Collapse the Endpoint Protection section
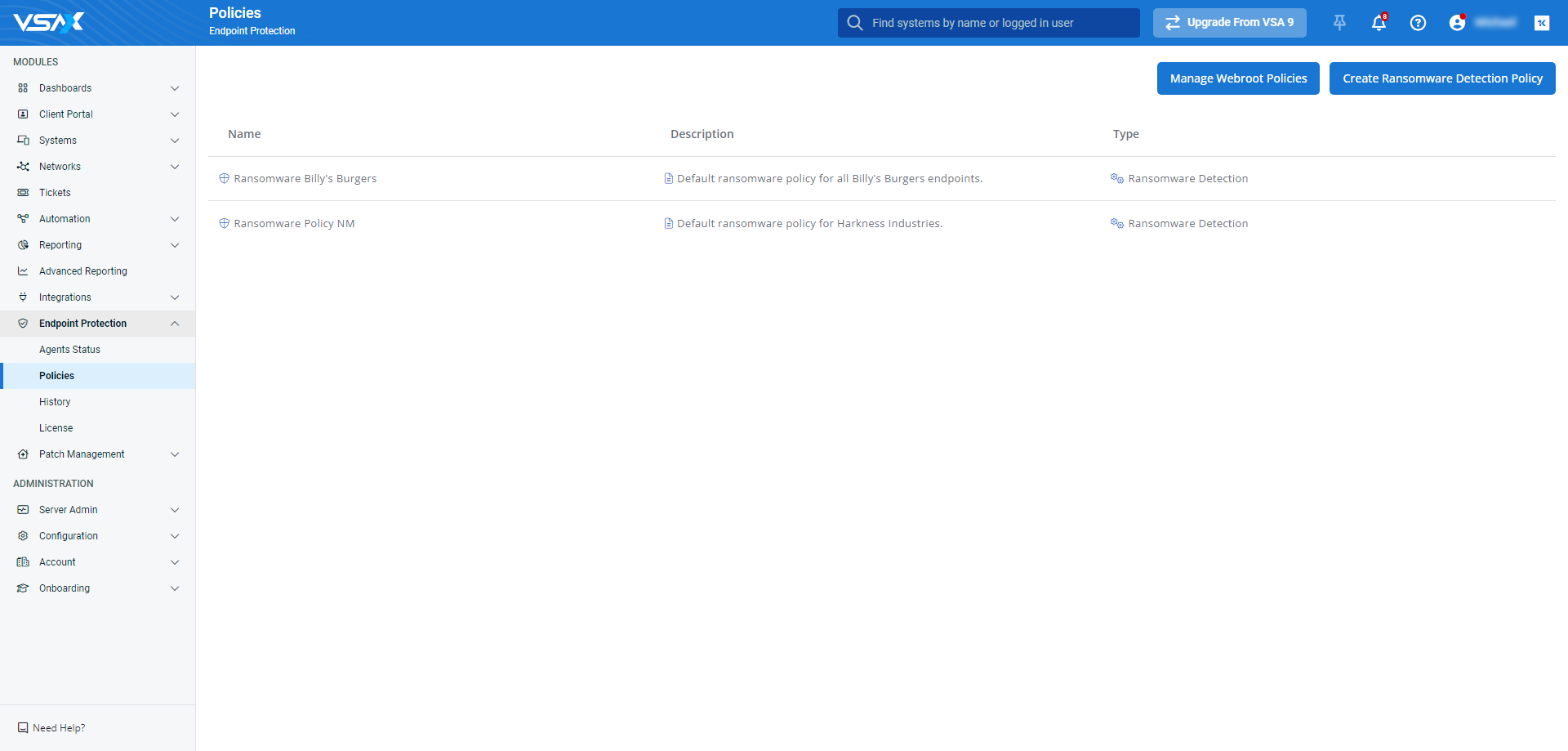Screen dimensions: 1568x751 (175, 324)
